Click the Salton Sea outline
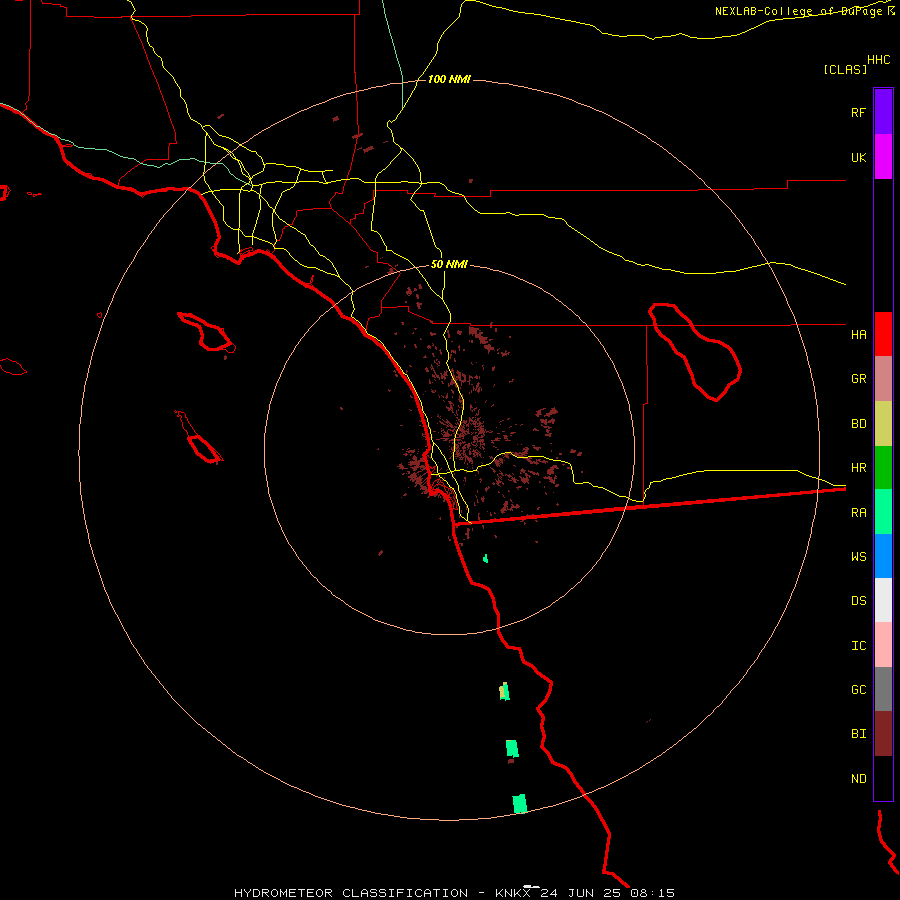The height and width of the screenshot is (900, 900). point(695,352)
